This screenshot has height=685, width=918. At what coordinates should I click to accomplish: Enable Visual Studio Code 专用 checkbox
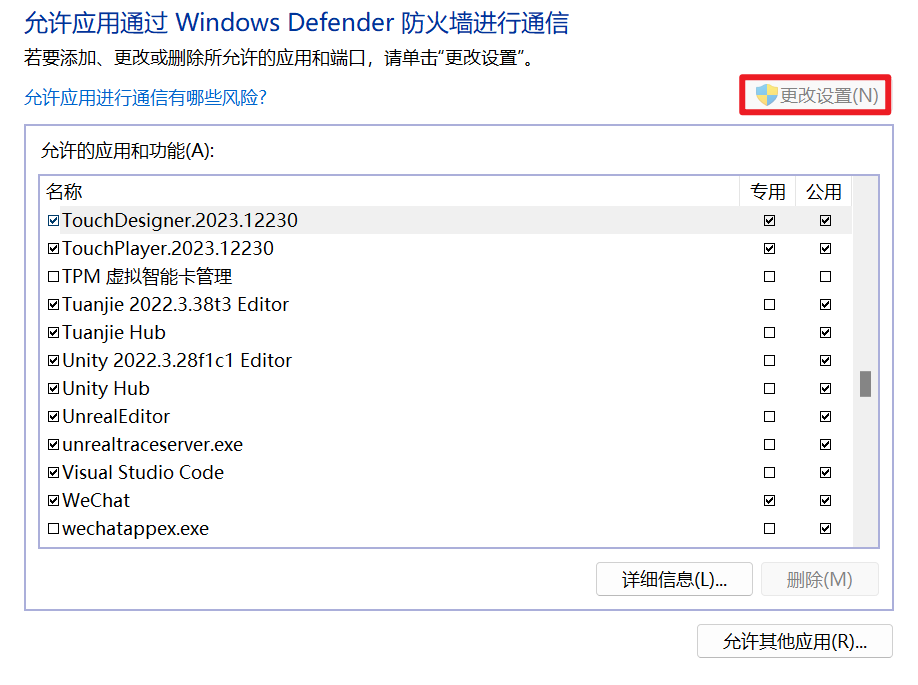pos(769,472)
